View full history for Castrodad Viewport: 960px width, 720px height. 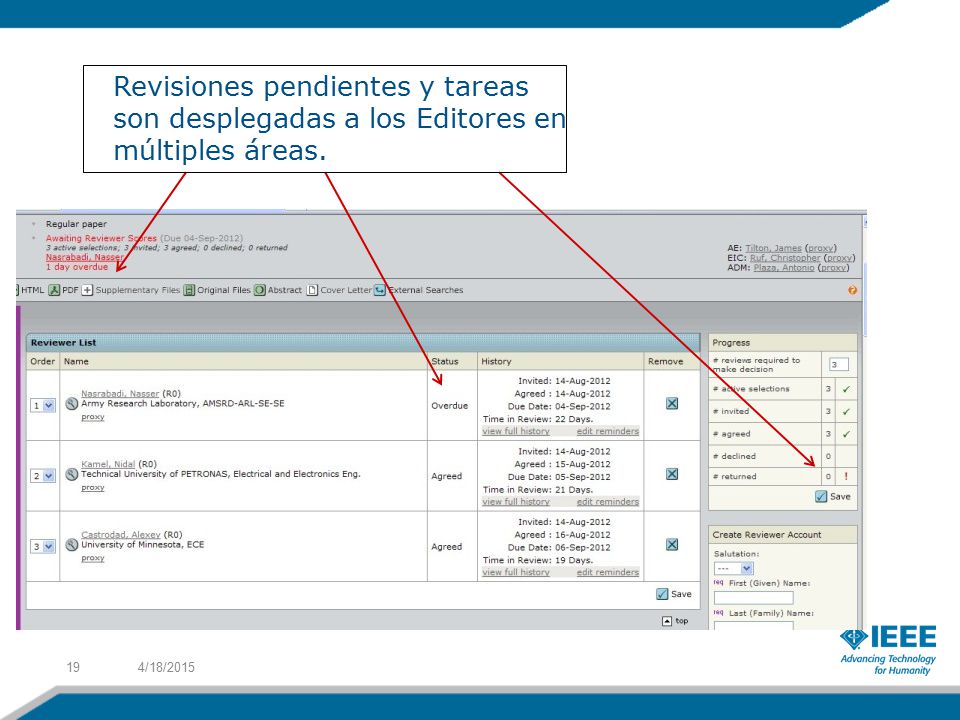(516, 572)
